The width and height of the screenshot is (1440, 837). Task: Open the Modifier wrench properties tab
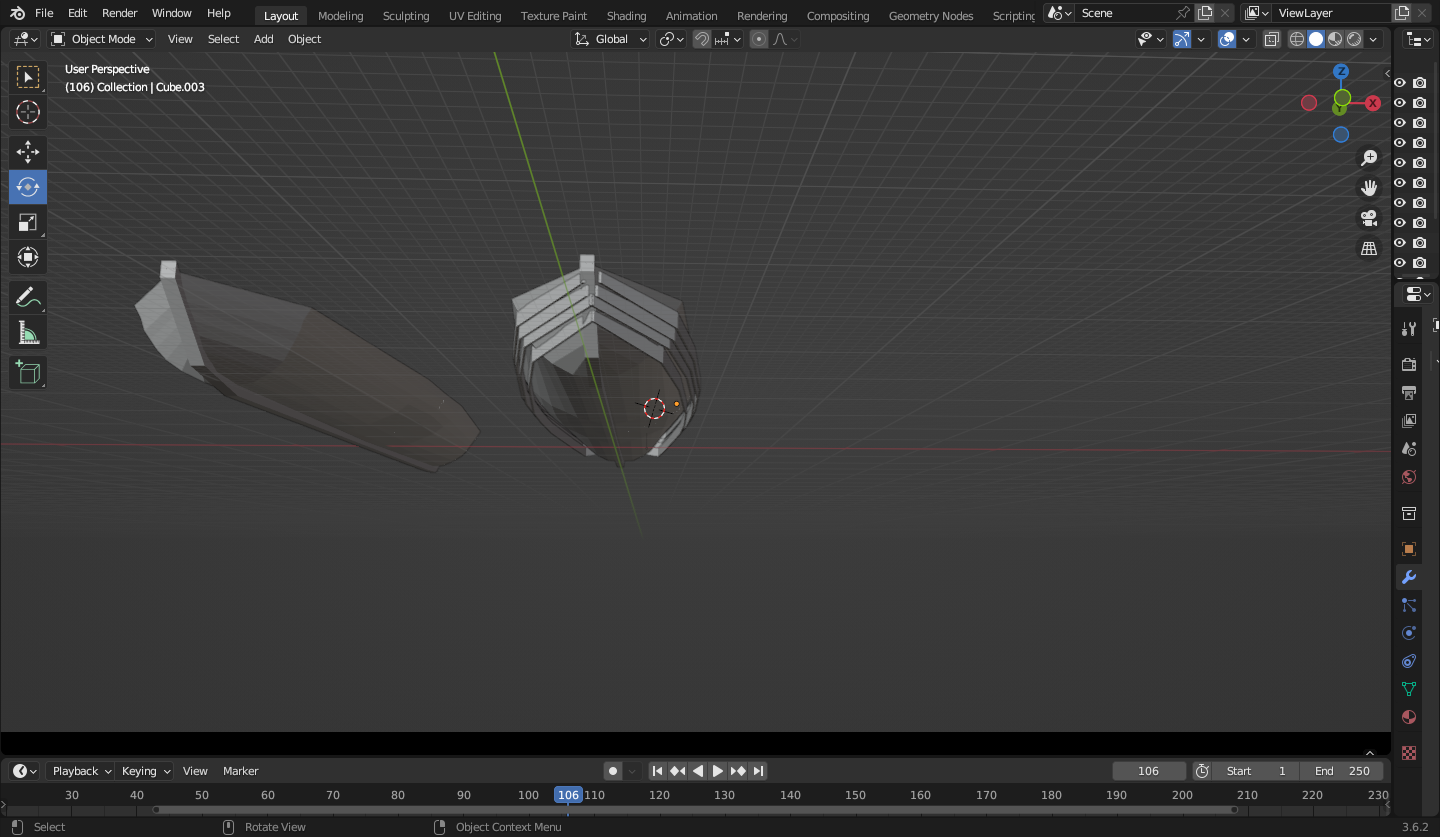[x=1409, y=577]
